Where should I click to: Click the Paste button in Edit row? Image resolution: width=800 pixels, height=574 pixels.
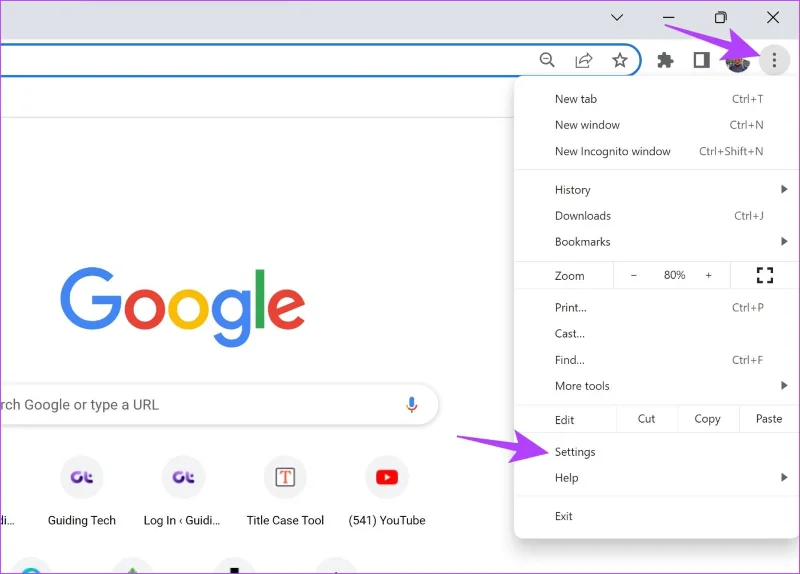pos(769,419)
